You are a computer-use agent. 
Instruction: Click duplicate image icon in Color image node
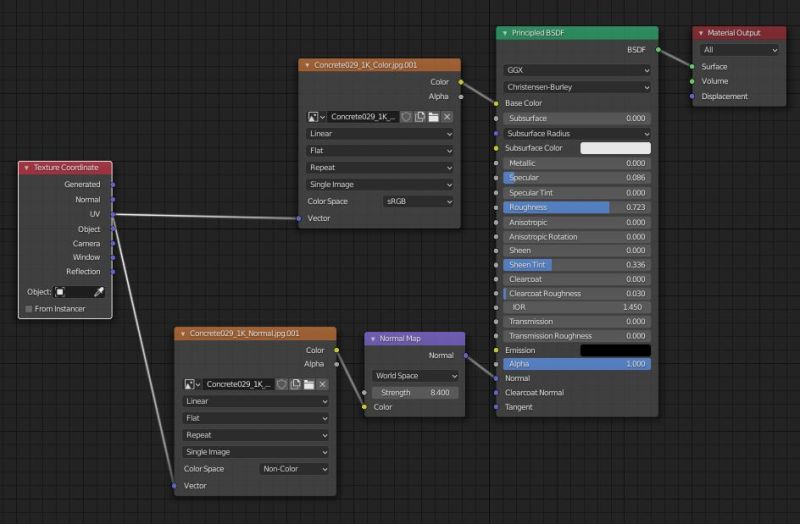click(x=420, y=117)
